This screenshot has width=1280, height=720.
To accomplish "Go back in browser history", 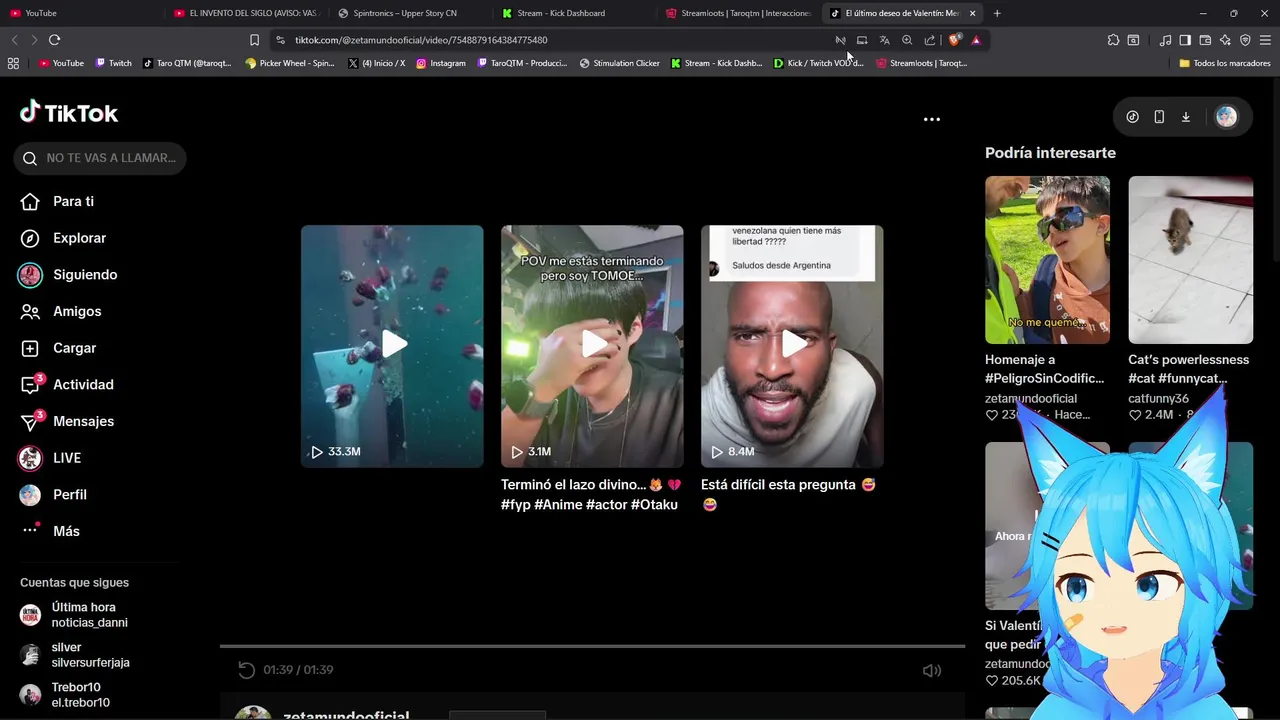I will click(14, 40).
